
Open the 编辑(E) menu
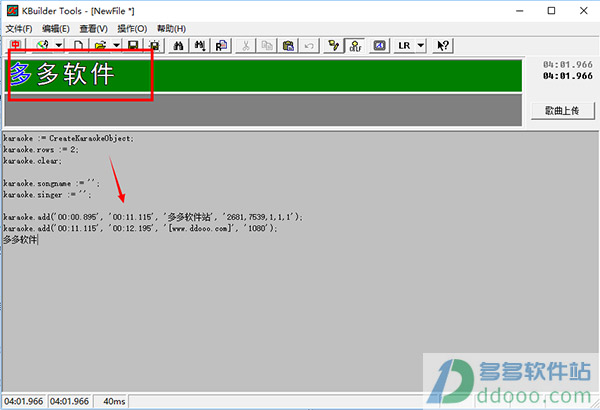coord(56,29)
